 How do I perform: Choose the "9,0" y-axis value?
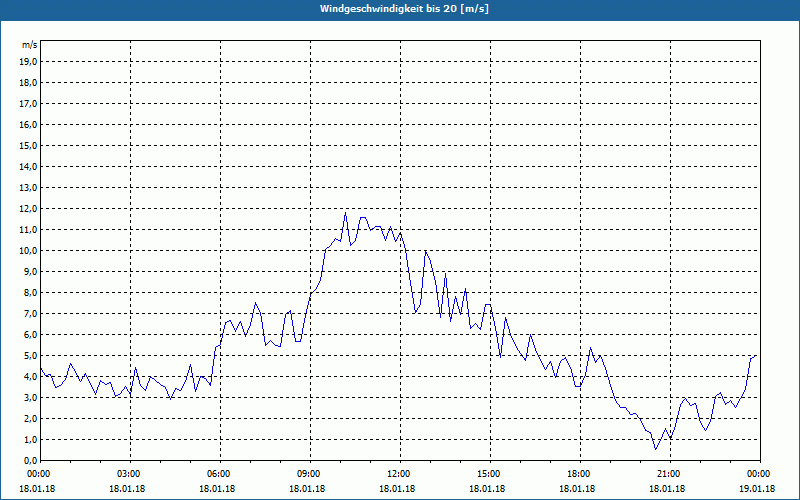[31, 271]
